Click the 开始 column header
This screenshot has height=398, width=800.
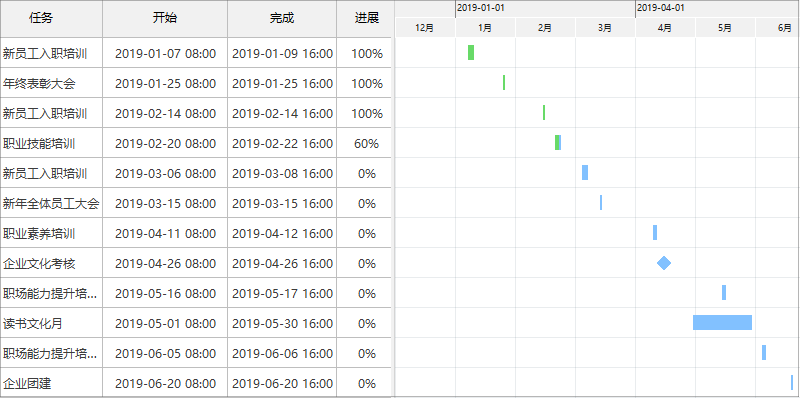point(165,18)
